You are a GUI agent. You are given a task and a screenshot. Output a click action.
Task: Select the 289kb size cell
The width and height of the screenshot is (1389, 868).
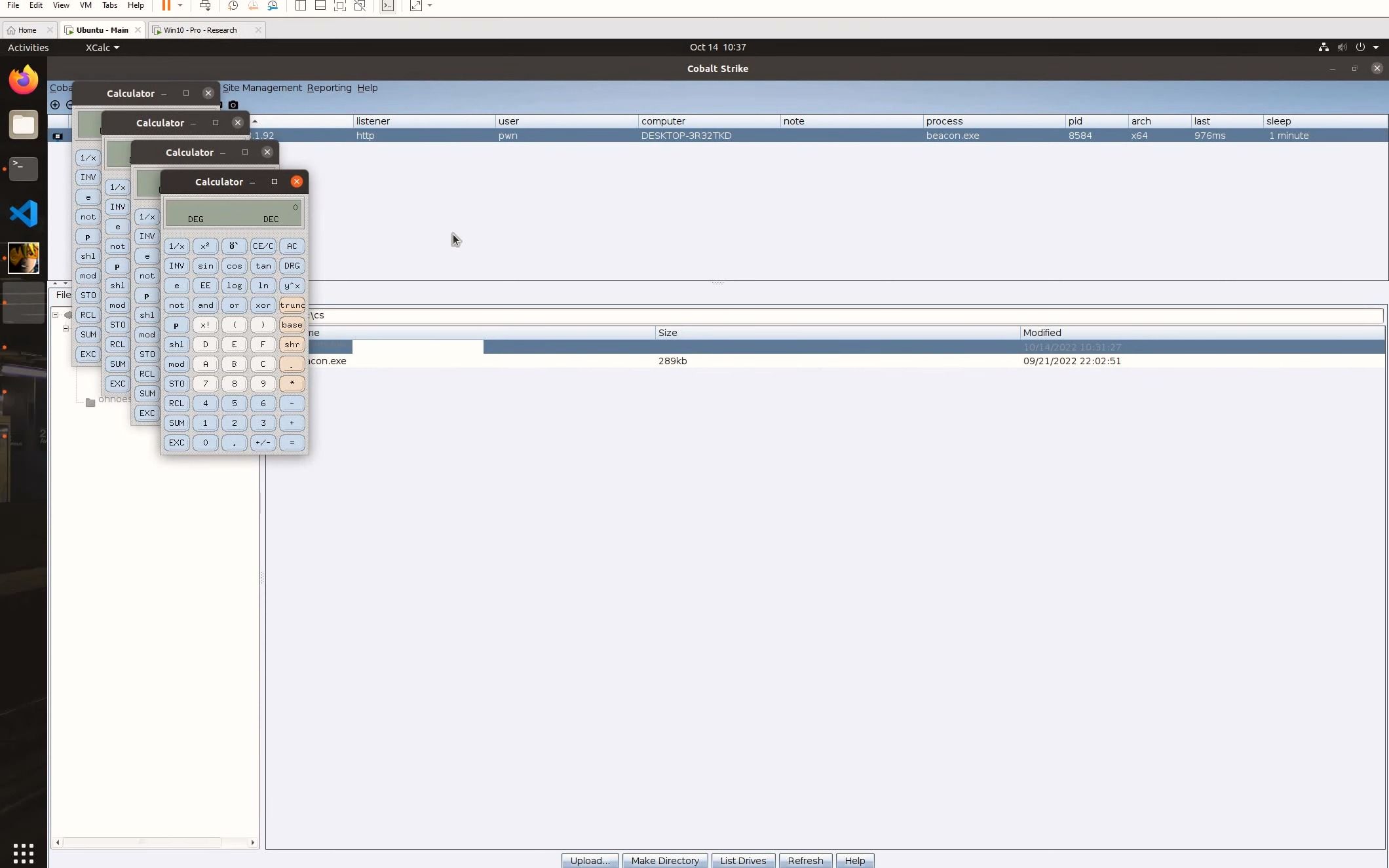[x=837, y=361]
